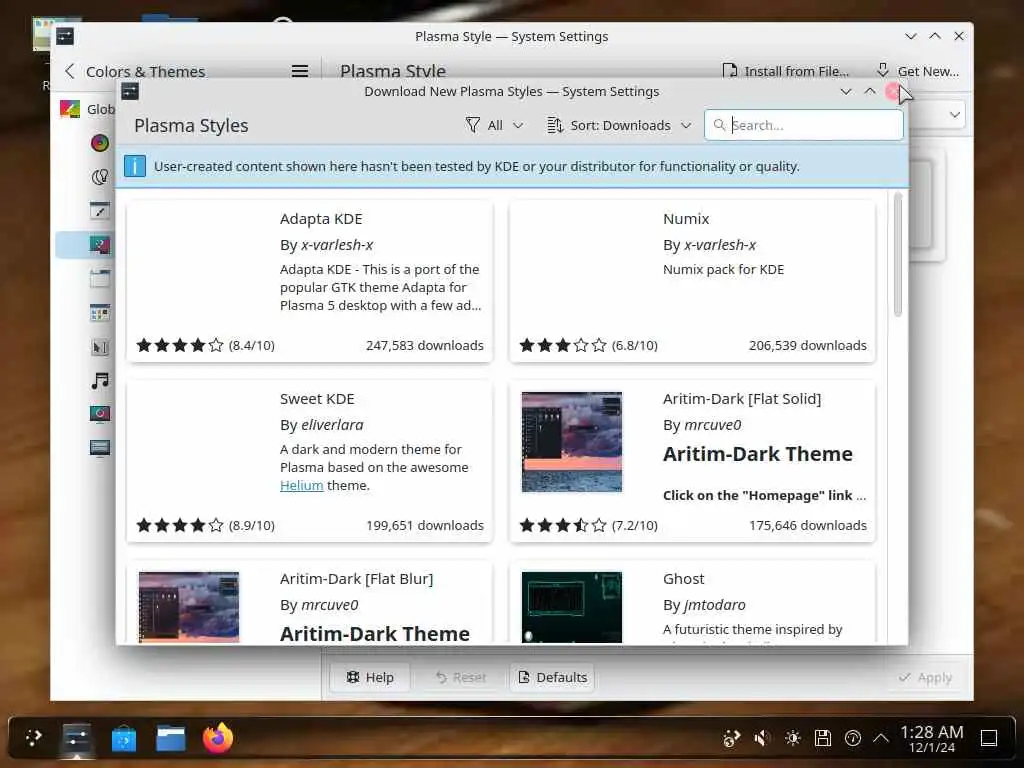Select the Aritim-Dark [Flat Blur] thumbnail

189,607
